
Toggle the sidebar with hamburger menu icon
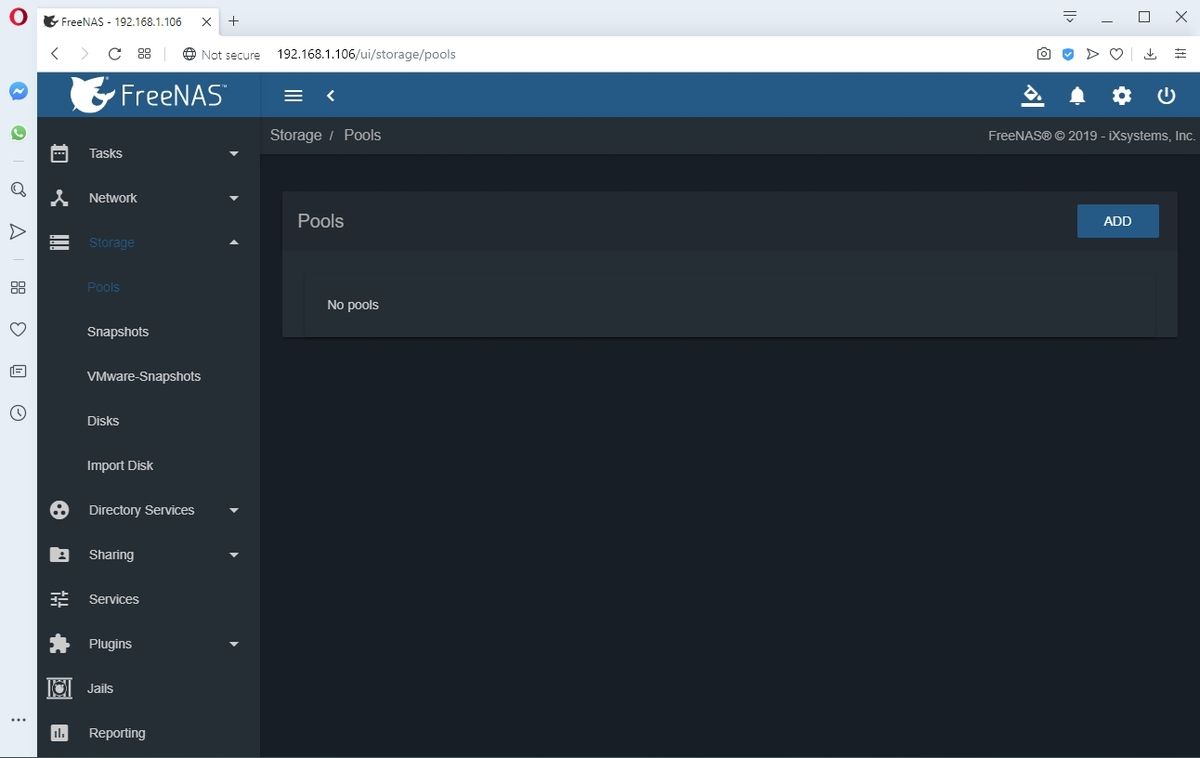click(x=293, y=95)
